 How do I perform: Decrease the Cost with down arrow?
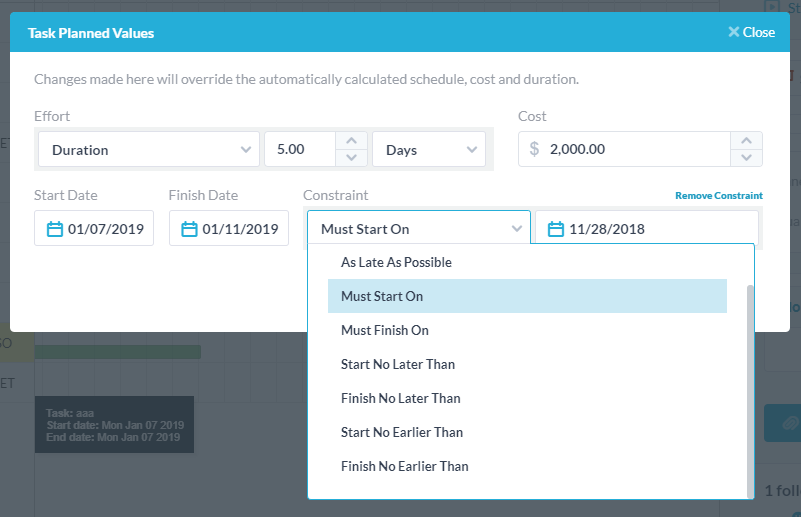(x=747, y=158)
